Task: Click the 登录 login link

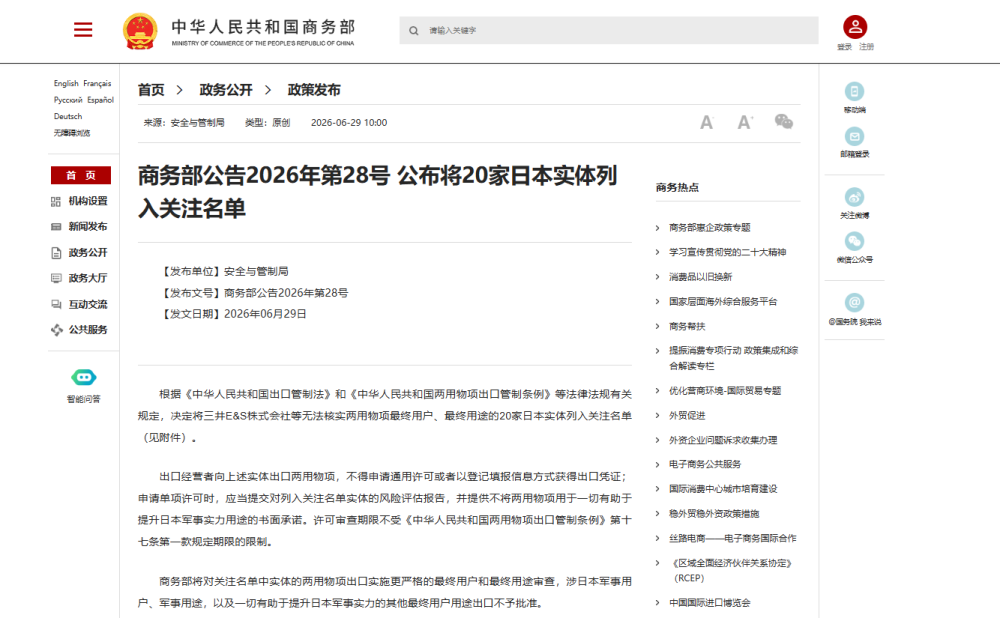Action: coord(844,47)
